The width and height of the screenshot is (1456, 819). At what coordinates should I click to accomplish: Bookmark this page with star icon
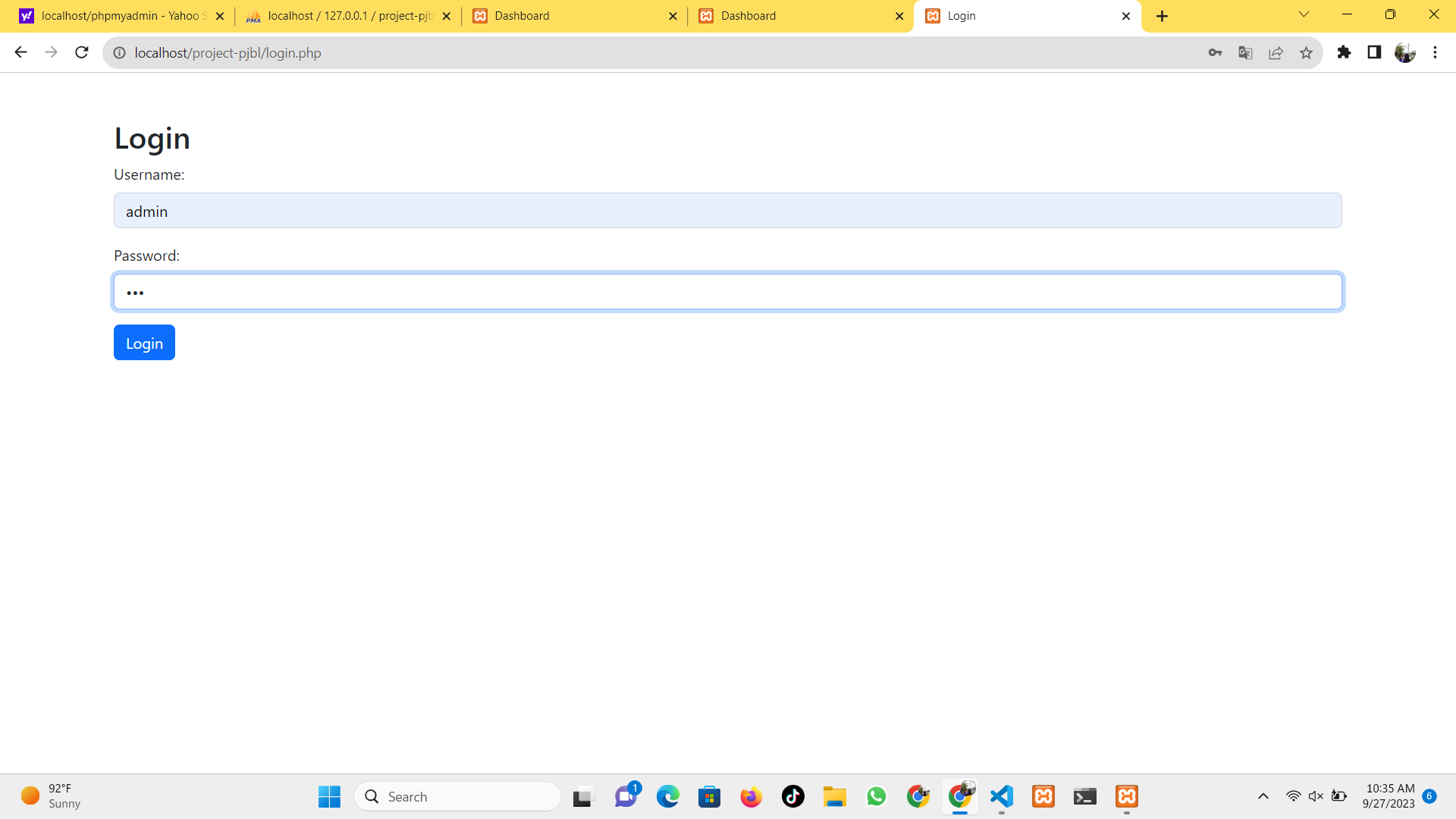tap(1306, 52)
